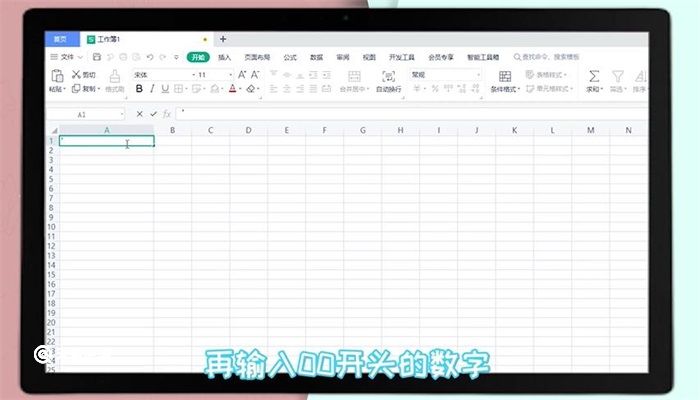
Task: Click the Sort icon at ribbon edge
Action: [641, 76]
